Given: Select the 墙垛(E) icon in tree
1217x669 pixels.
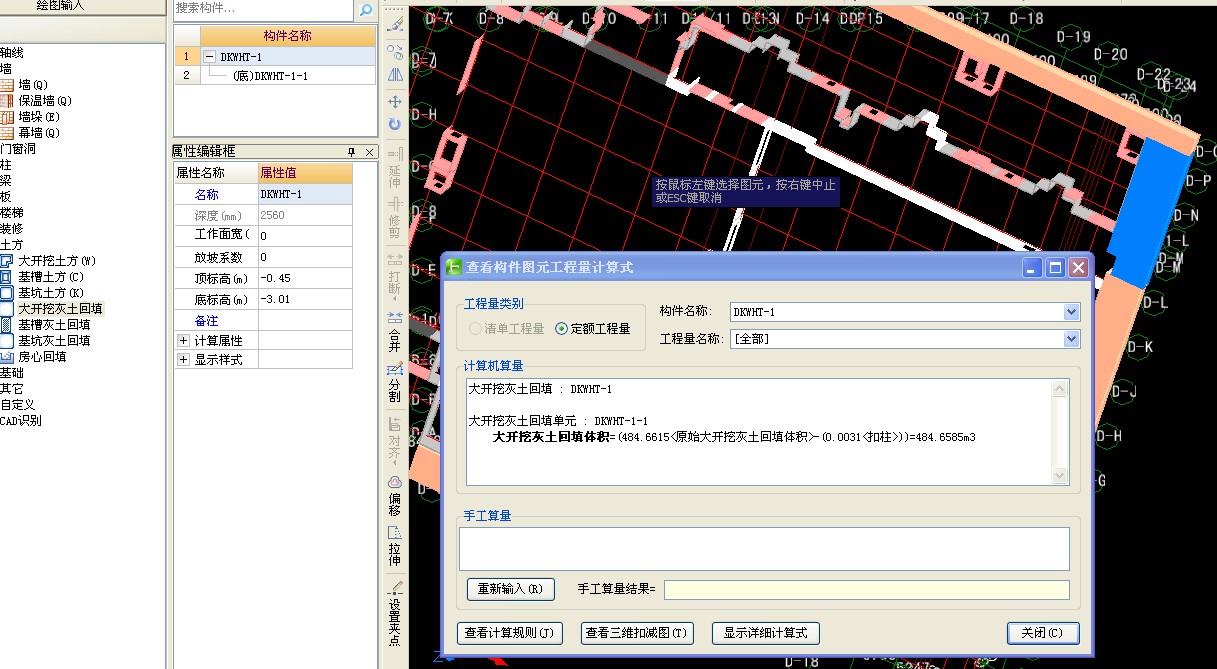Looking at the screenshot, I should point(8,117).
